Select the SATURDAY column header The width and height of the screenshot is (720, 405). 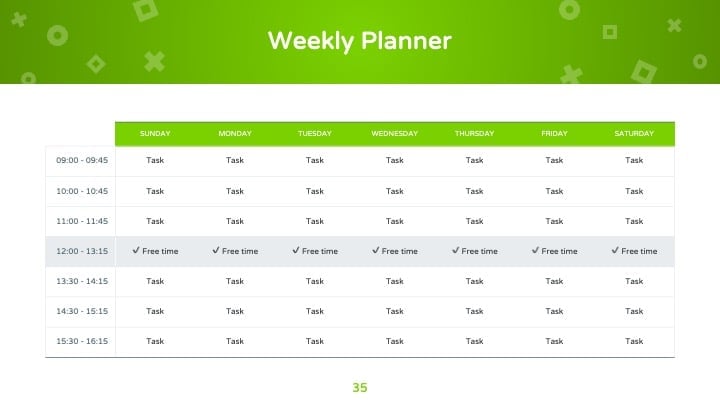pos(634,134)
